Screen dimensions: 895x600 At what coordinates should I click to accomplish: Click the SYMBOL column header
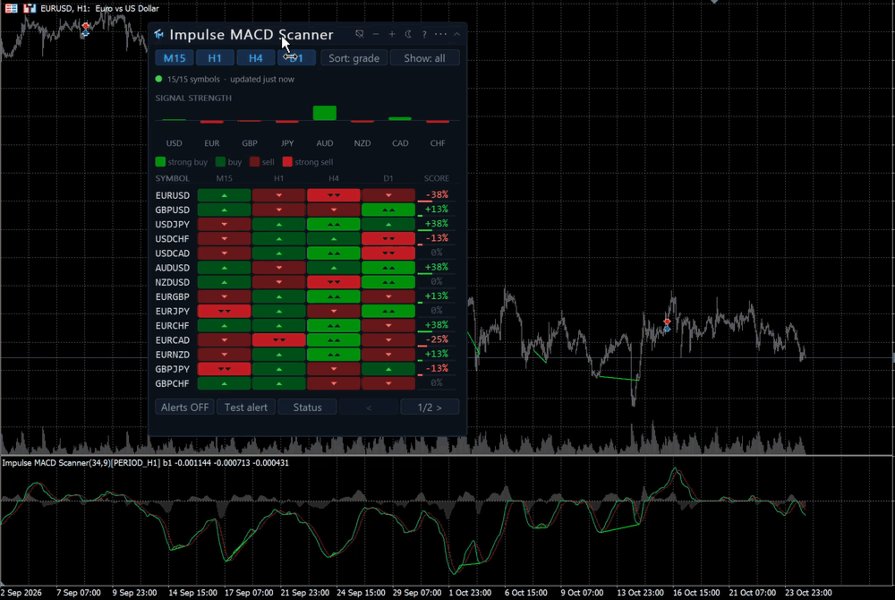pyautogui.click(x=172, y=179)
